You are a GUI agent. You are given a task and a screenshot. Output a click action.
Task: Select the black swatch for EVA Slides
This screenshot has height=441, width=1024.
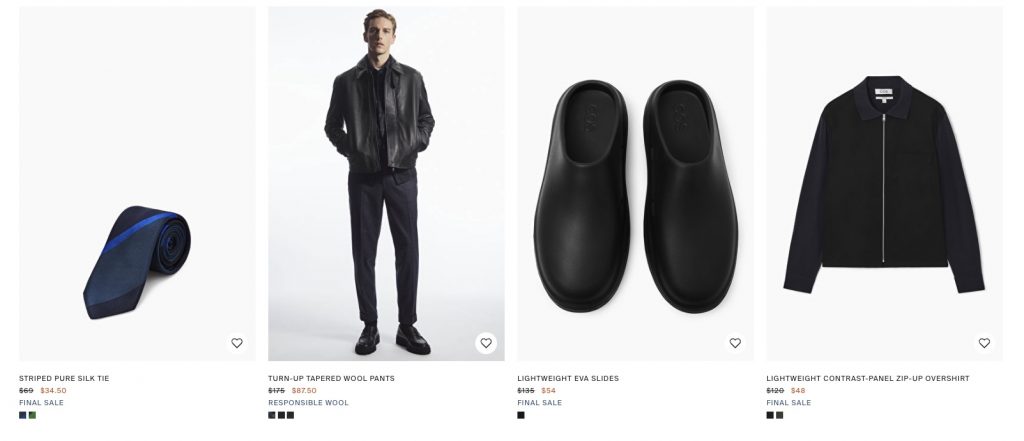click(x=521, y=415)
